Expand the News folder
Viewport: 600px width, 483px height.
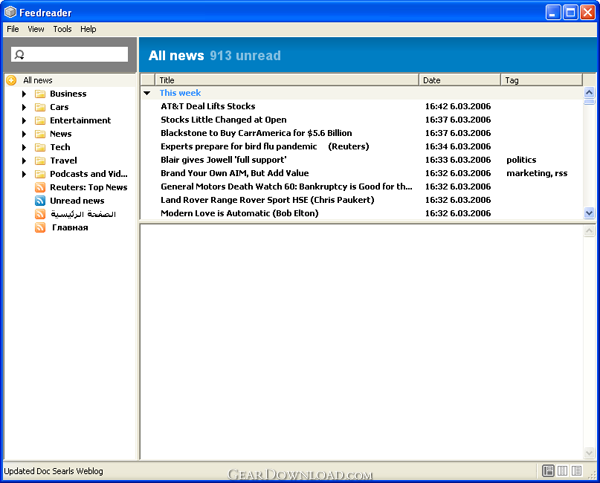[x=24, y=134]
